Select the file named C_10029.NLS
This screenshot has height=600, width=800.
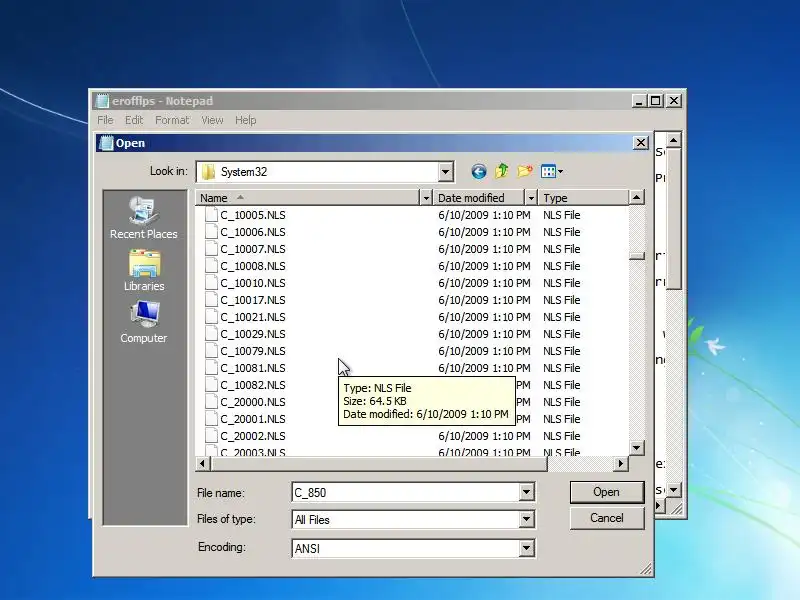253,334
